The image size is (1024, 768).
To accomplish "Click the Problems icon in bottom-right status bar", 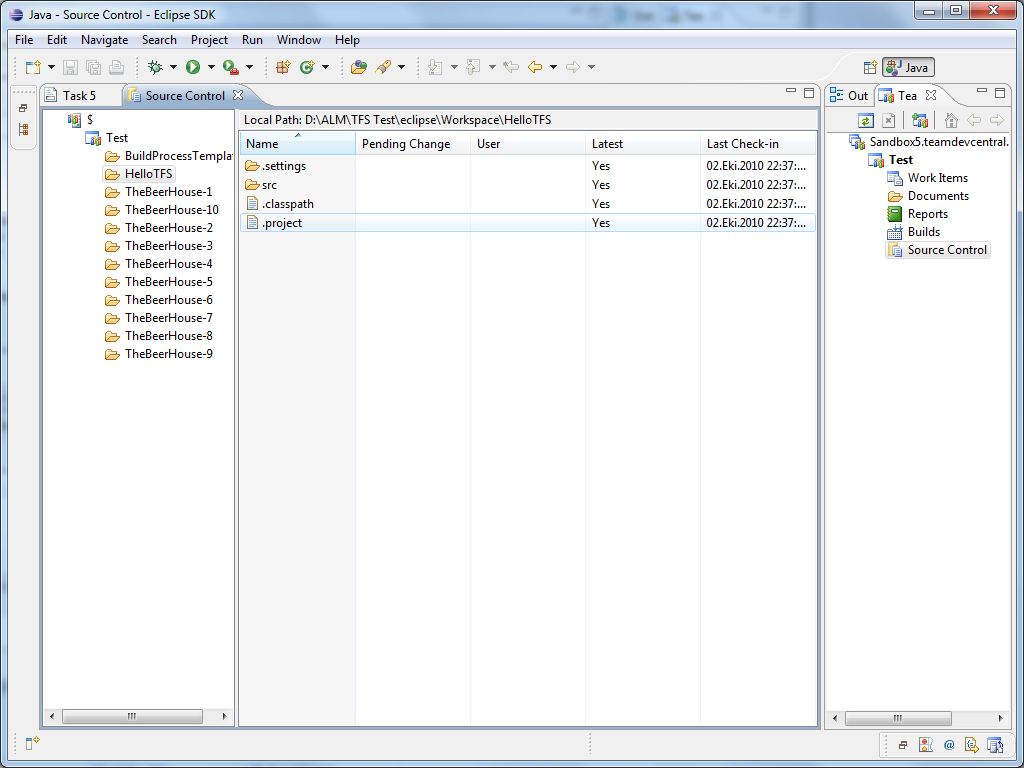I will (x=925, y=744).
